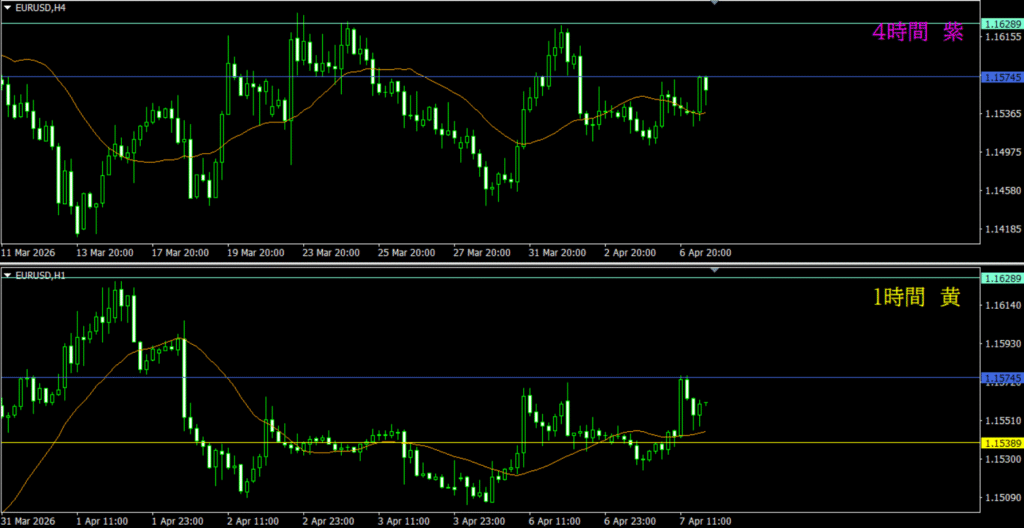1024x528 pixels.
Task: Click the 3 Apr 11:00 label on H1 time axis
Action: pos(406,521)
